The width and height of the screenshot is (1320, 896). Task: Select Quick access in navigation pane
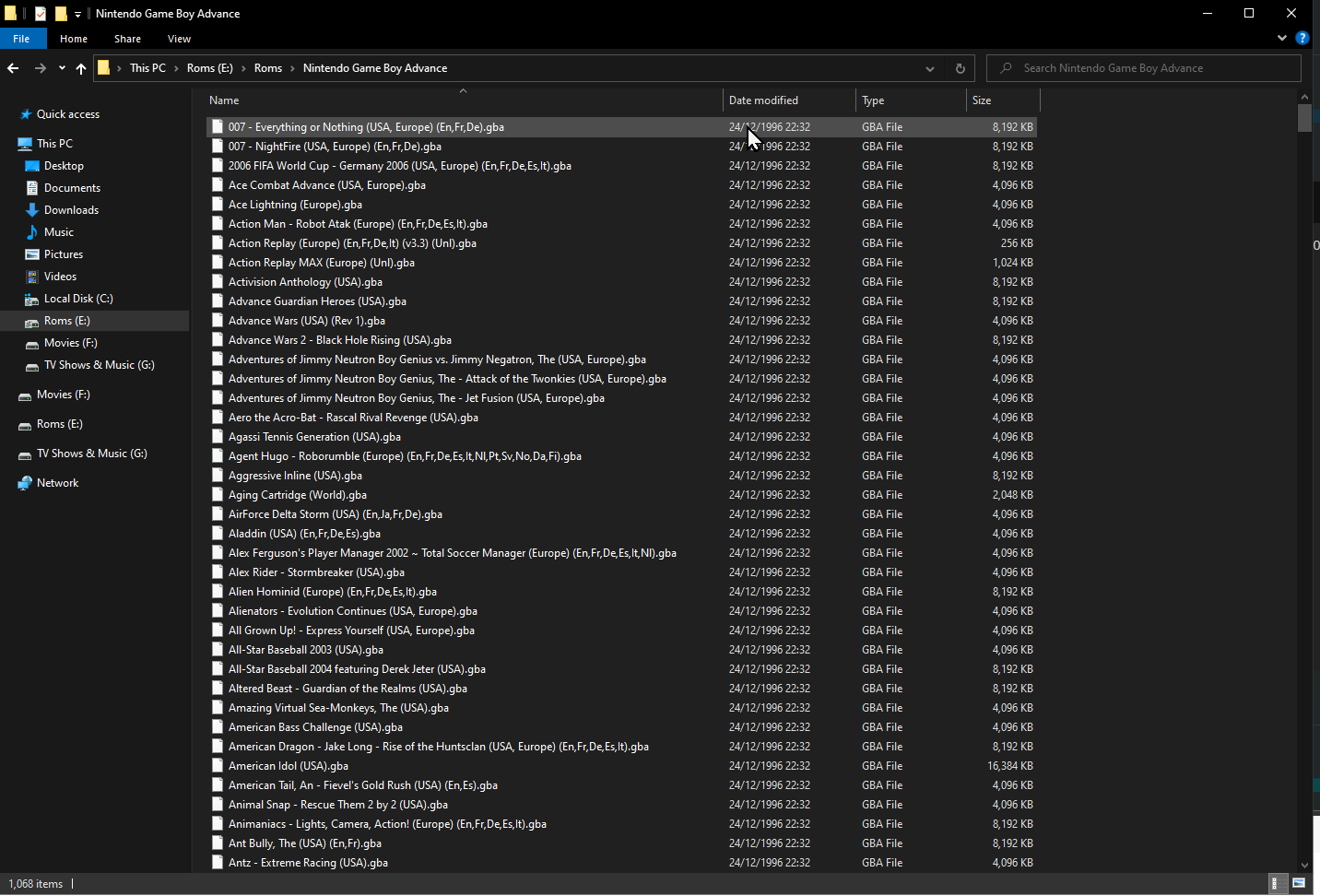pos(67,114)
